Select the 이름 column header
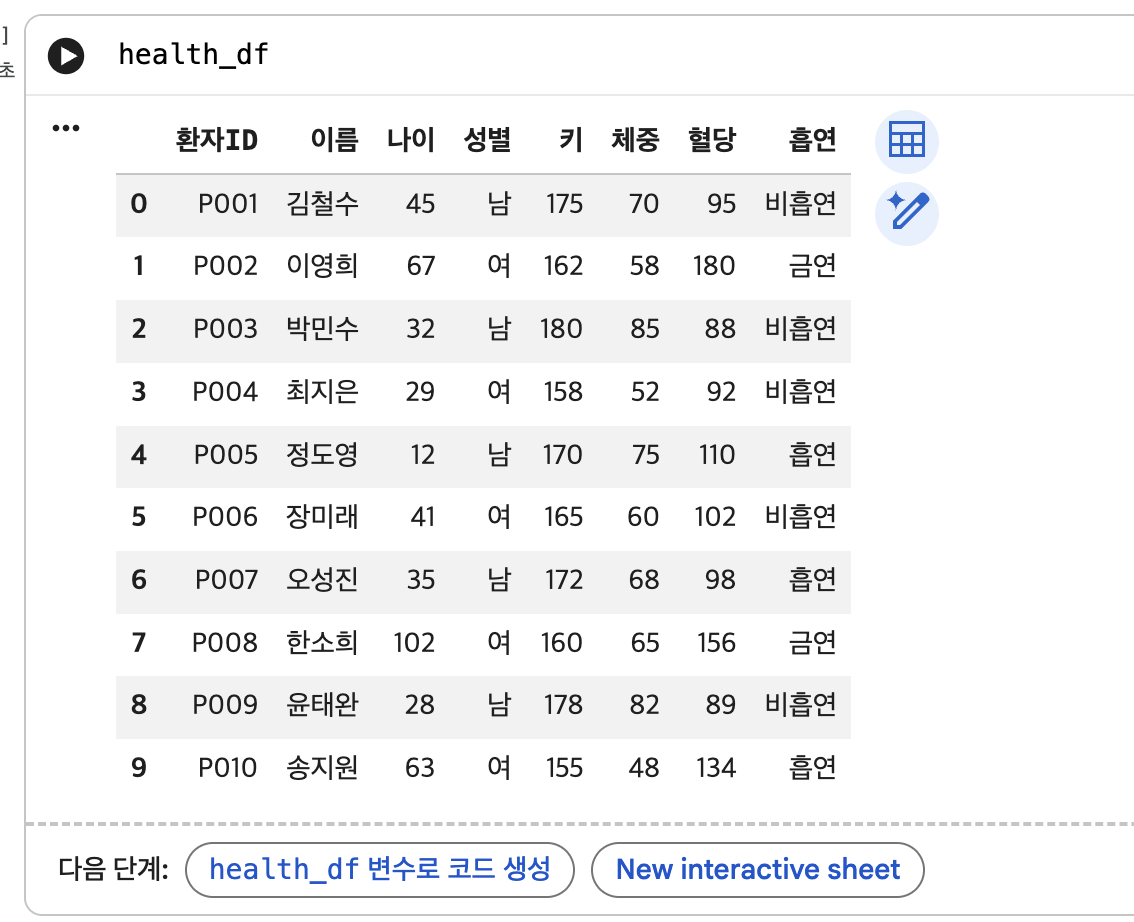 pos(334,140)
